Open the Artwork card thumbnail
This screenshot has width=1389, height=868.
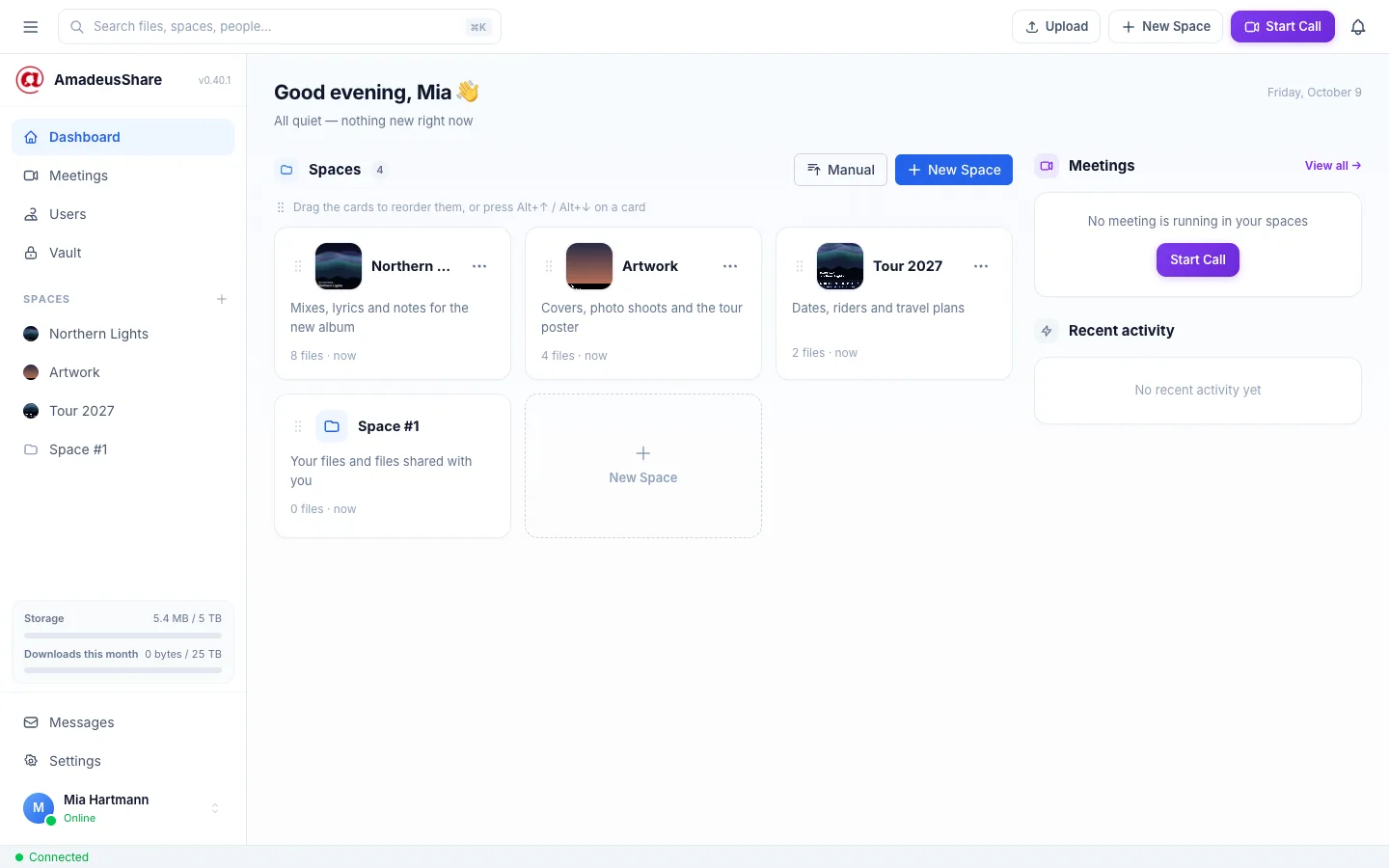589,266
